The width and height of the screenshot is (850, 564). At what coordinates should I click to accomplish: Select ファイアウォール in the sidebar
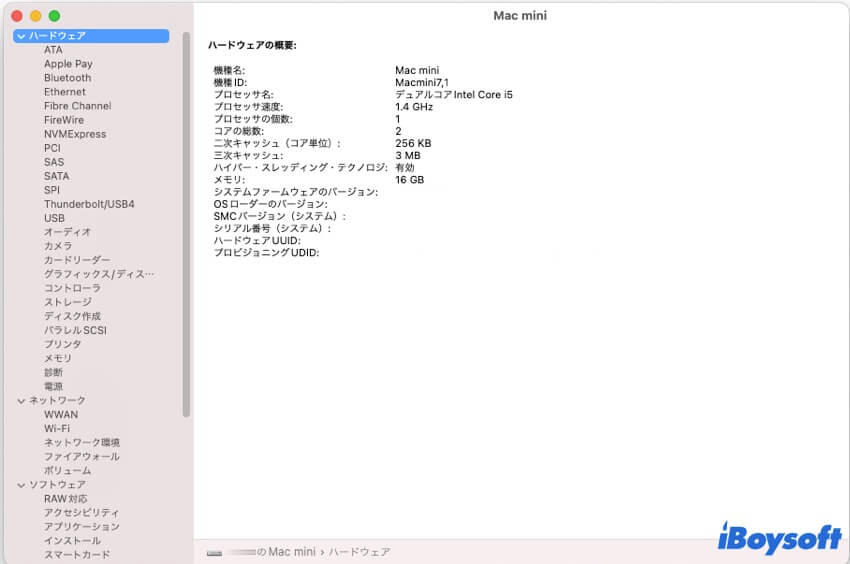[x=82, y=457]
